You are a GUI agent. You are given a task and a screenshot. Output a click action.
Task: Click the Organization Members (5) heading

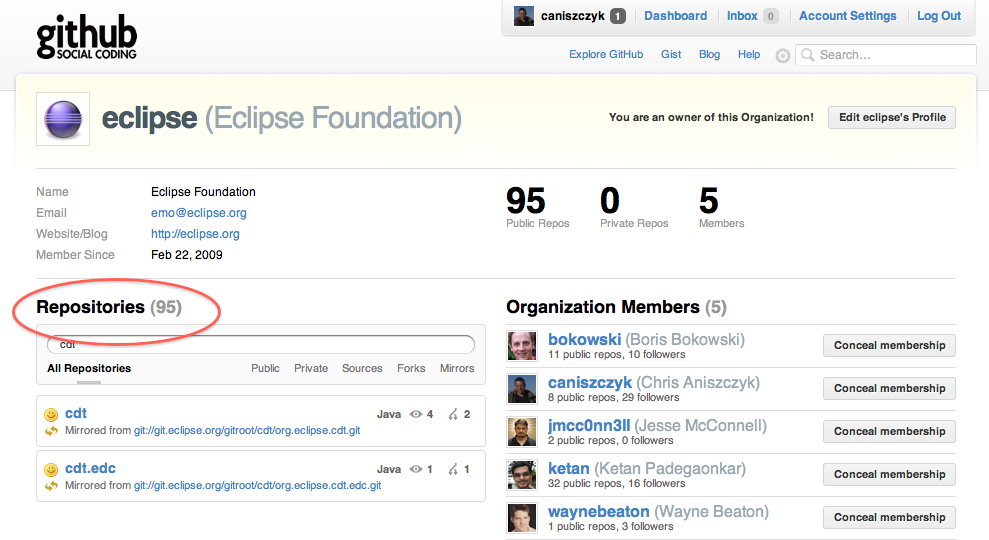click(616, 307)
